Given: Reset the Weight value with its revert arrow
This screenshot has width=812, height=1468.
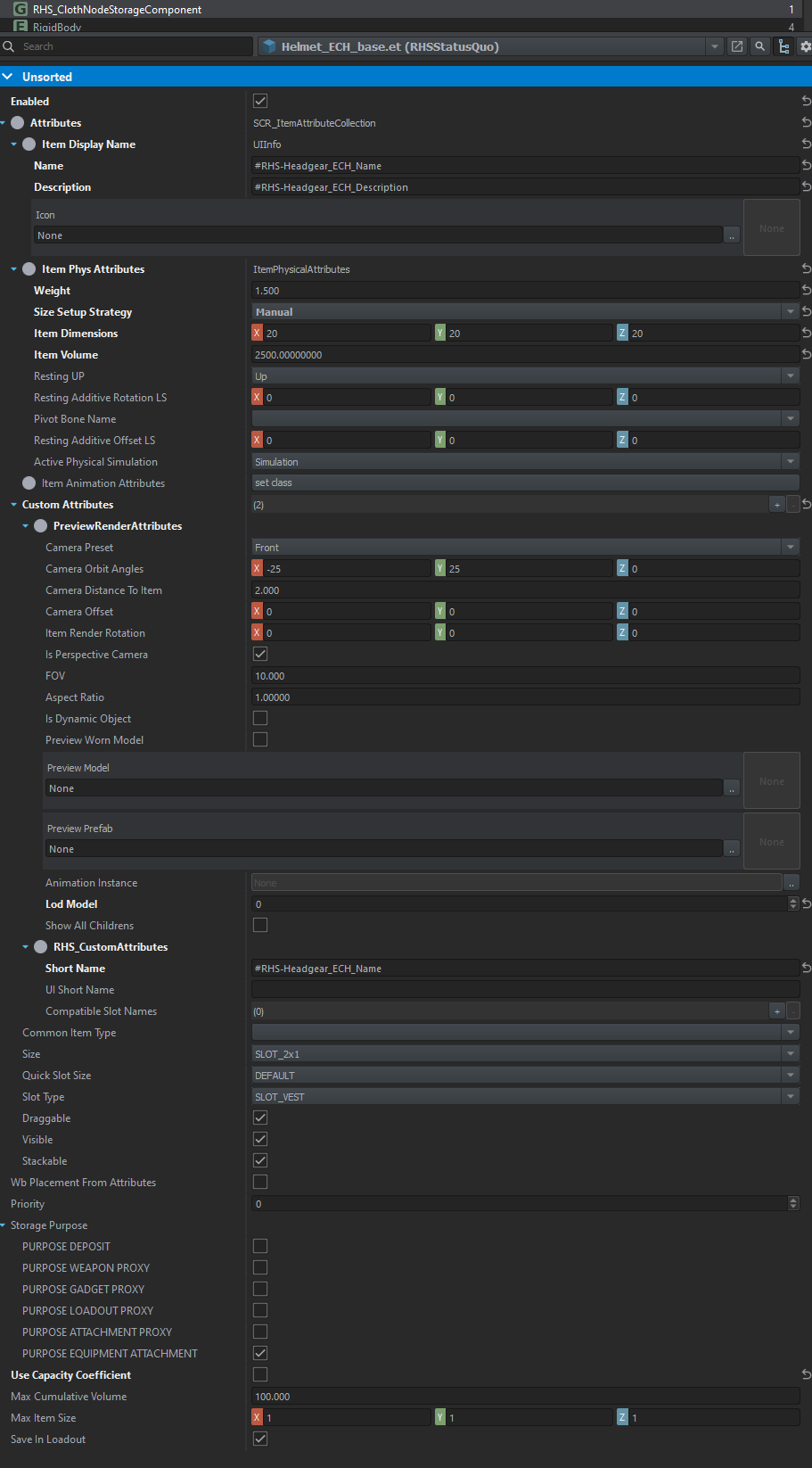Looking at the screenshot, I should (x=806, y=291).
